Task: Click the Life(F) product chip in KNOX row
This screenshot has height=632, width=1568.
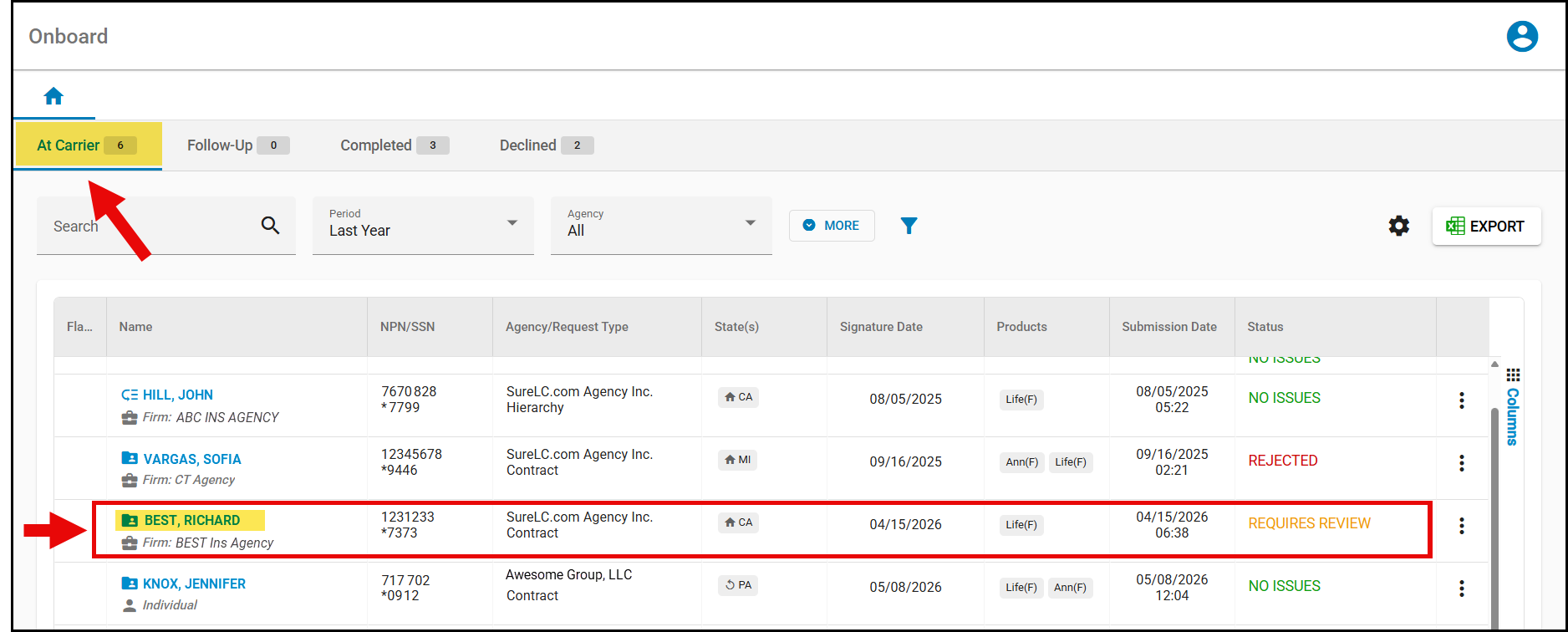Action: click(x=1021, y=588)
